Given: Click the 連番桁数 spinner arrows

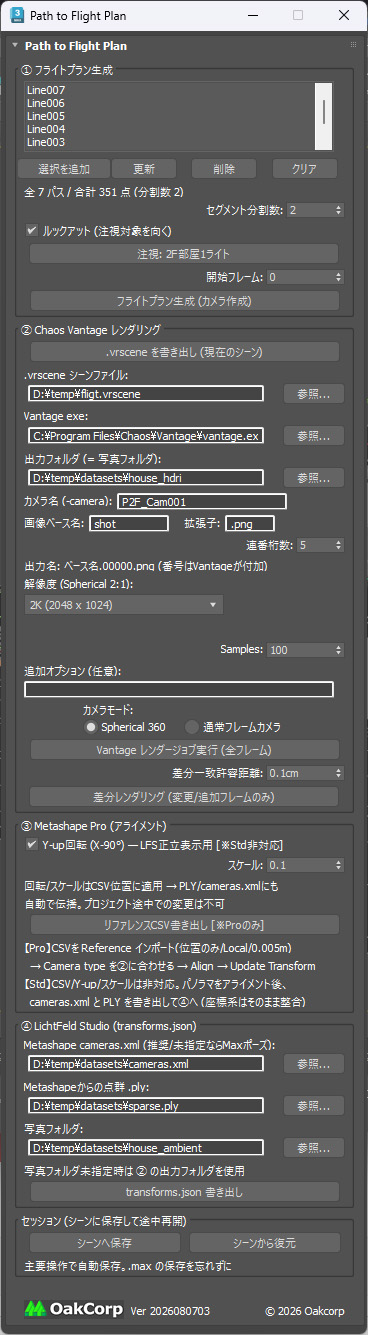Looking at the screenshot, I should [x=338, y=545].
